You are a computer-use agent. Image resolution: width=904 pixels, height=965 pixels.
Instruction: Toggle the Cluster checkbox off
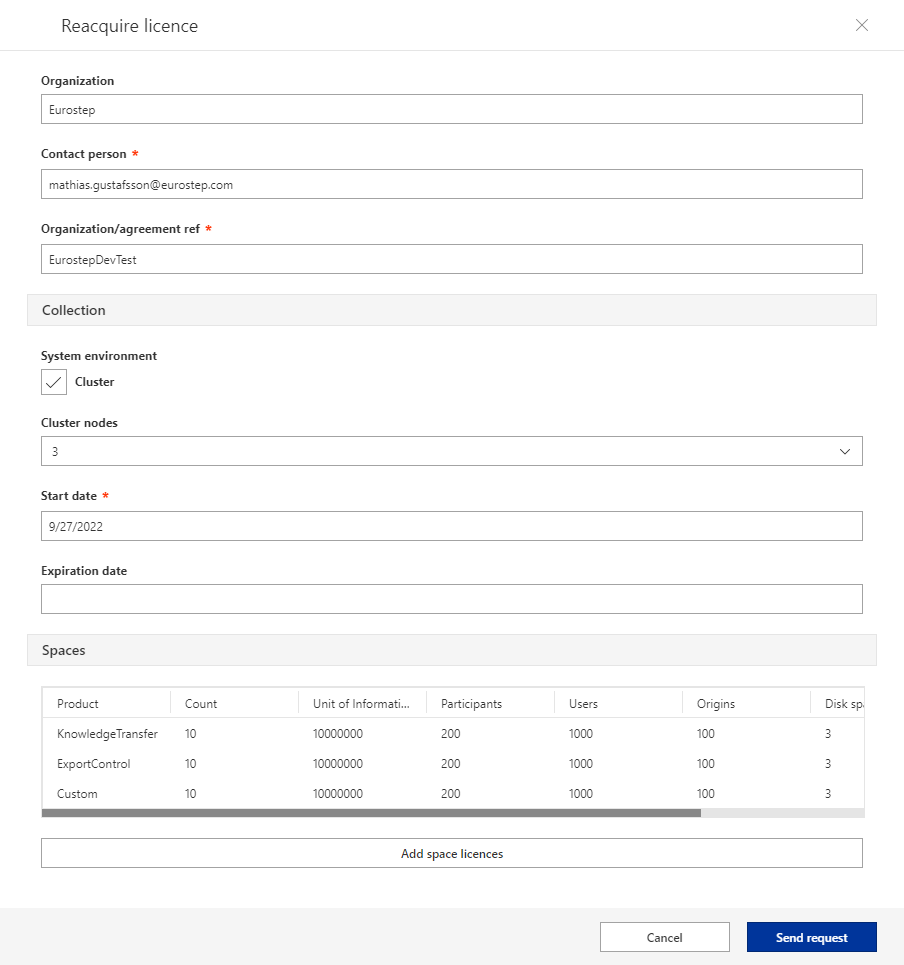tap(54, 382)
